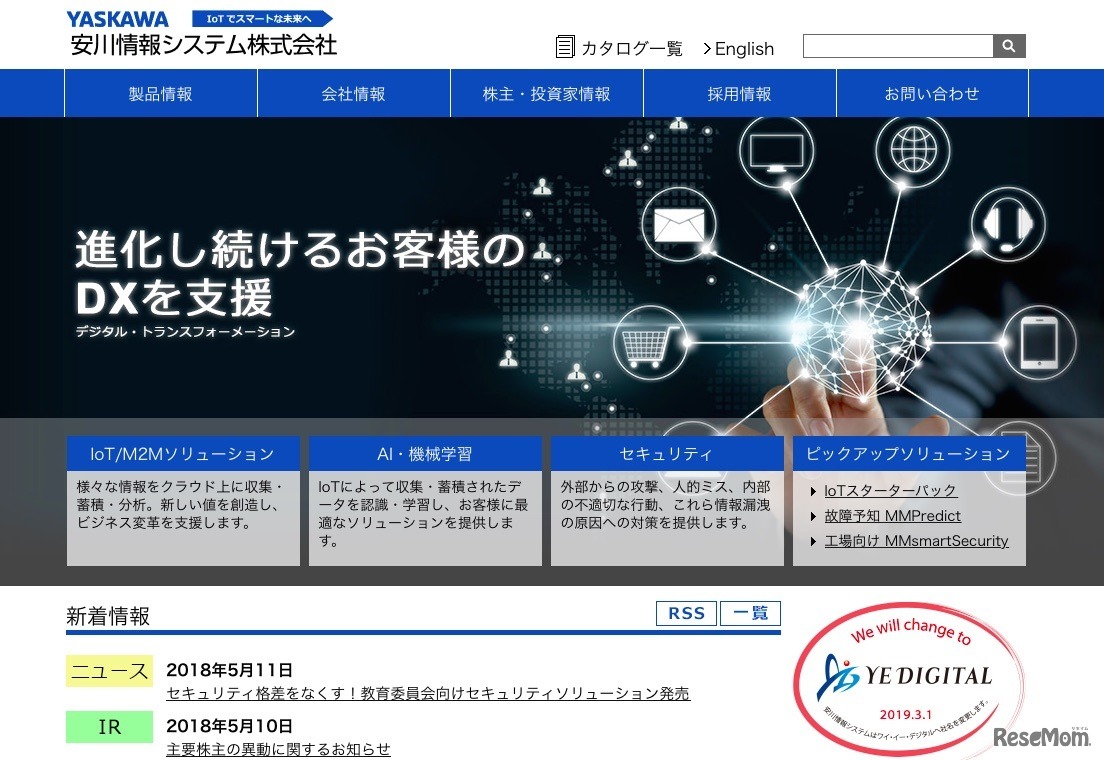The width and height of the screenshot is (1104, 760).
Task: Open the お問い合わせ menu
Action: point(932,94)
